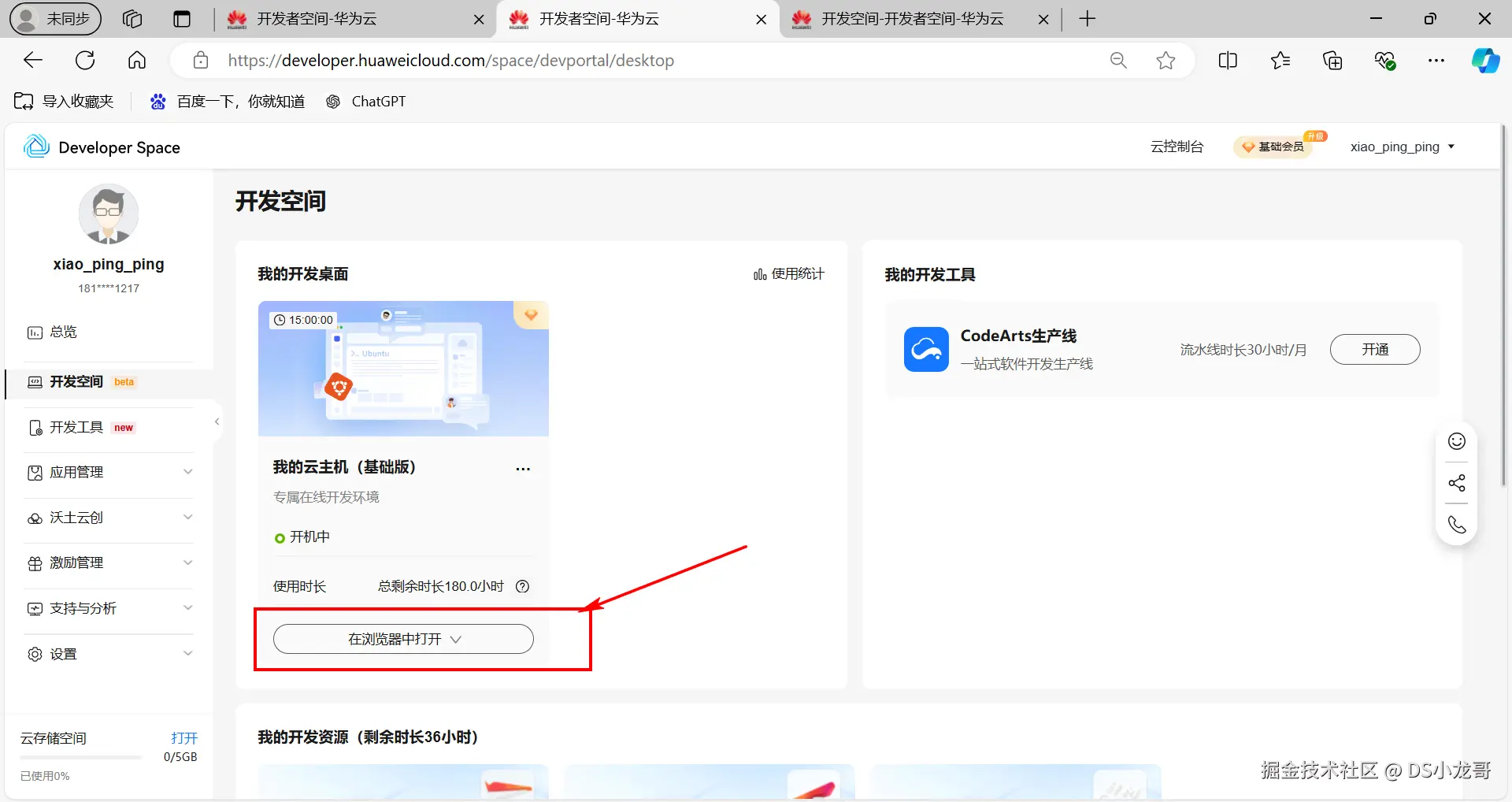Screen dimensions: 1512x802
Task: Click help icon beside 总剩余时长
Action: click(x=522, y=586)
